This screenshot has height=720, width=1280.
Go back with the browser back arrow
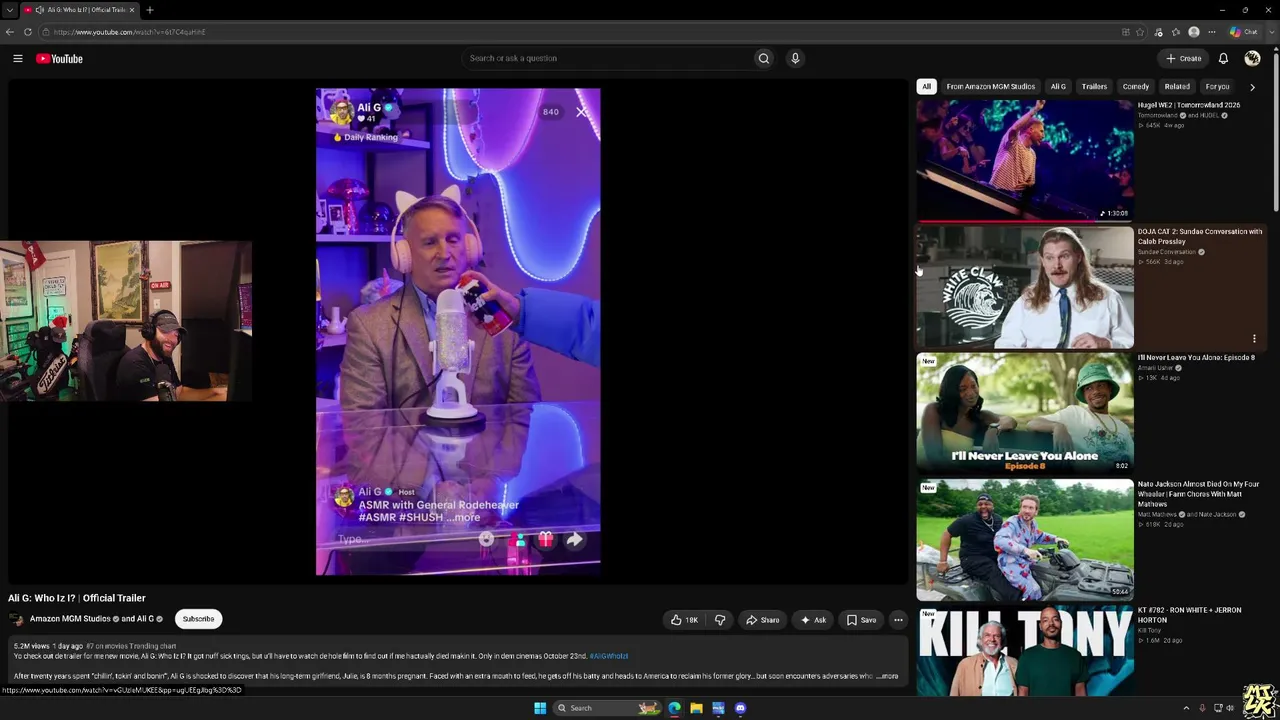pyautogui.click(x=10, y=32)
